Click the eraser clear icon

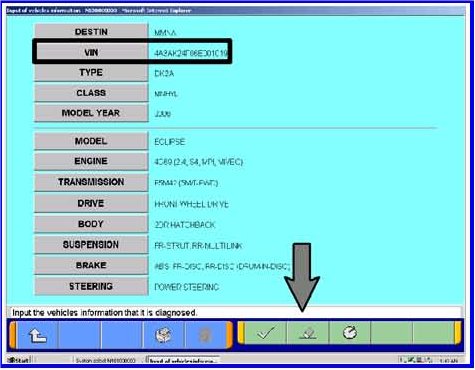[308, 333]
